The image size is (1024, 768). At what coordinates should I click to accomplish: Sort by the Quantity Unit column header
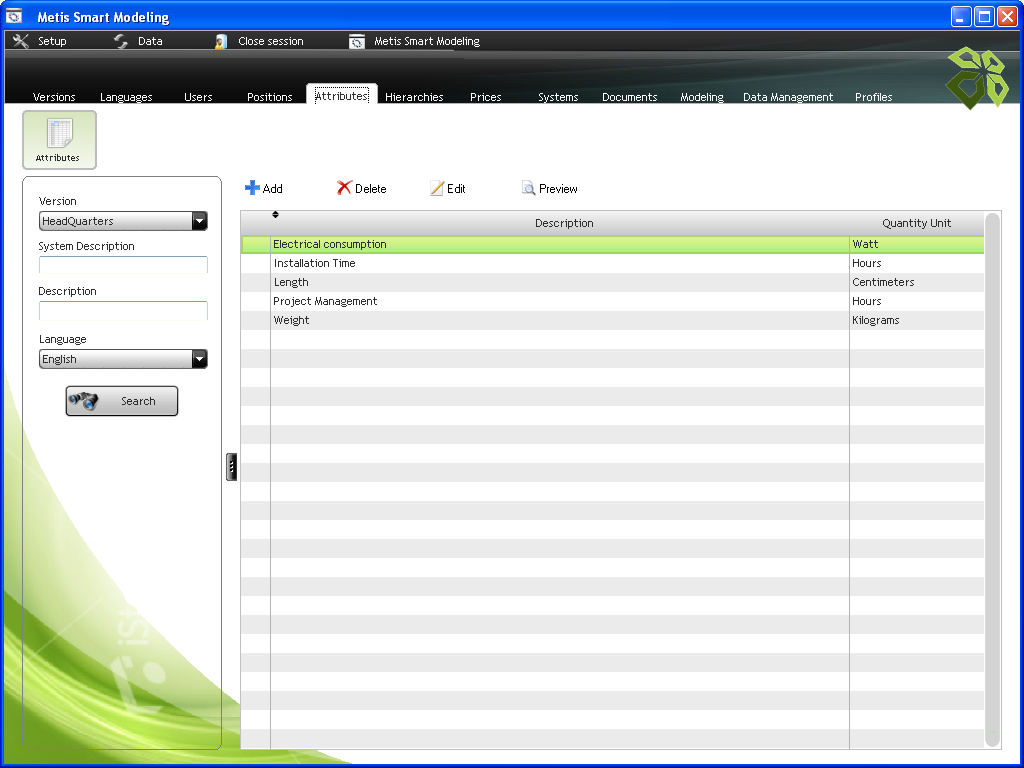[x=916, y=223]
